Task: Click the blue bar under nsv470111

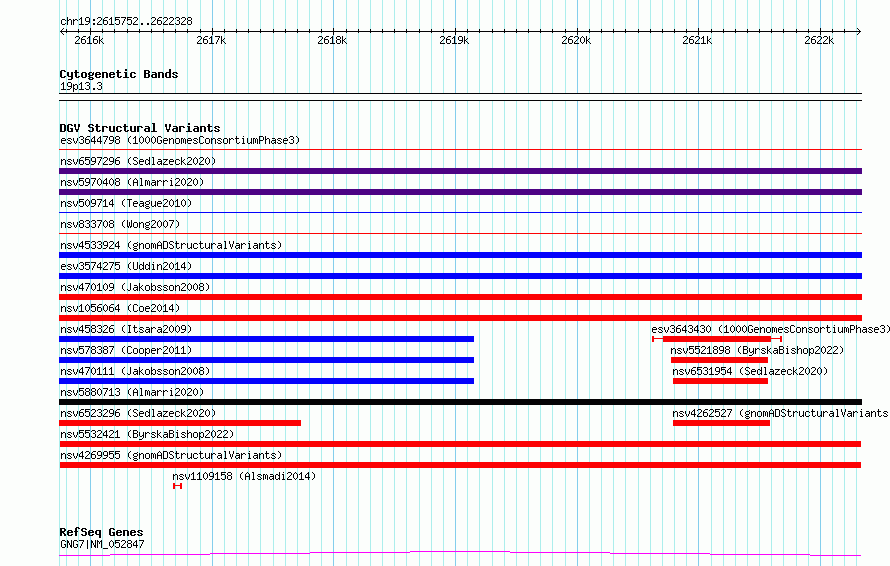Action: 266,381
